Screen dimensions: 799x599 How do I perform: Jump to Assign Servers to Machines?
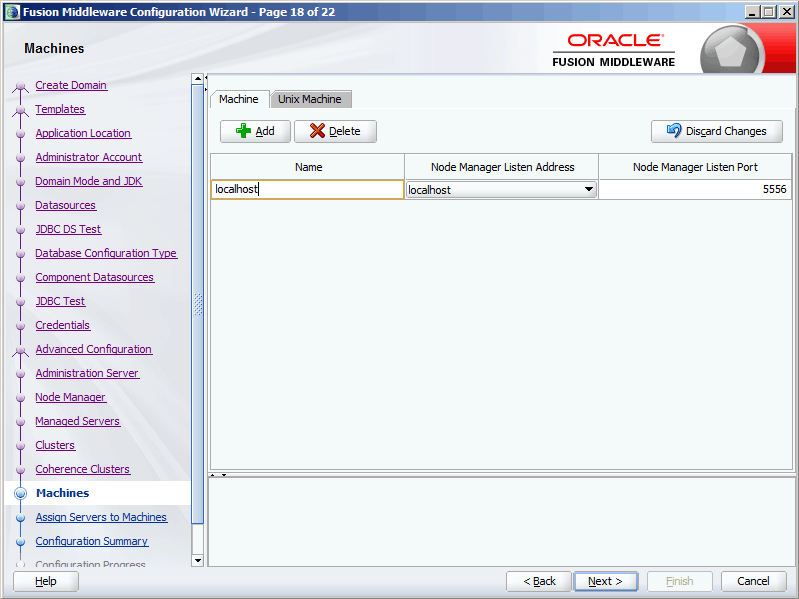(101, 517)
